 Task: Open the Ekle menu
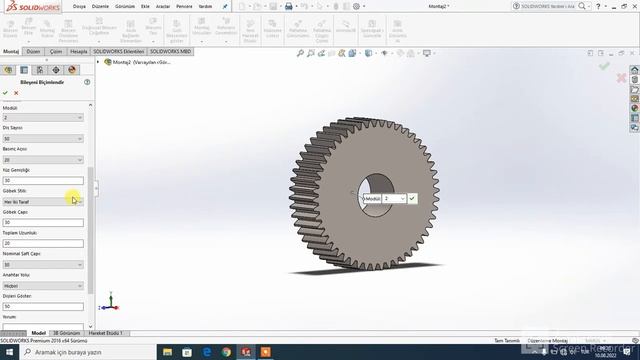click(145, 7)
